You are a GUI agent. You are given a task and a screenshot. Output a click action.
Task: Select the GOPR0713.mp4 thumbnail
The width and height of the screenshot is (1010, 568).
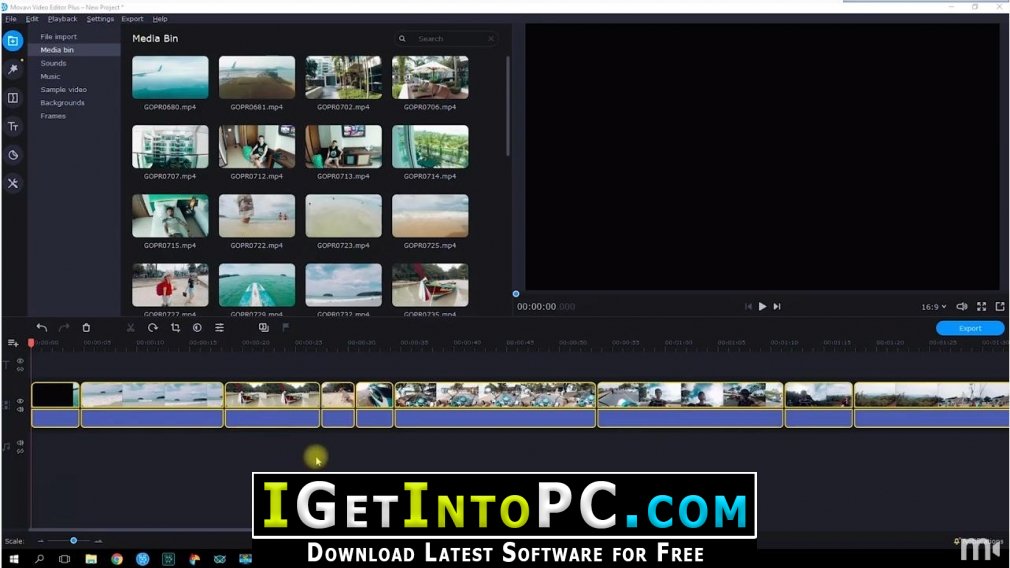343,146
